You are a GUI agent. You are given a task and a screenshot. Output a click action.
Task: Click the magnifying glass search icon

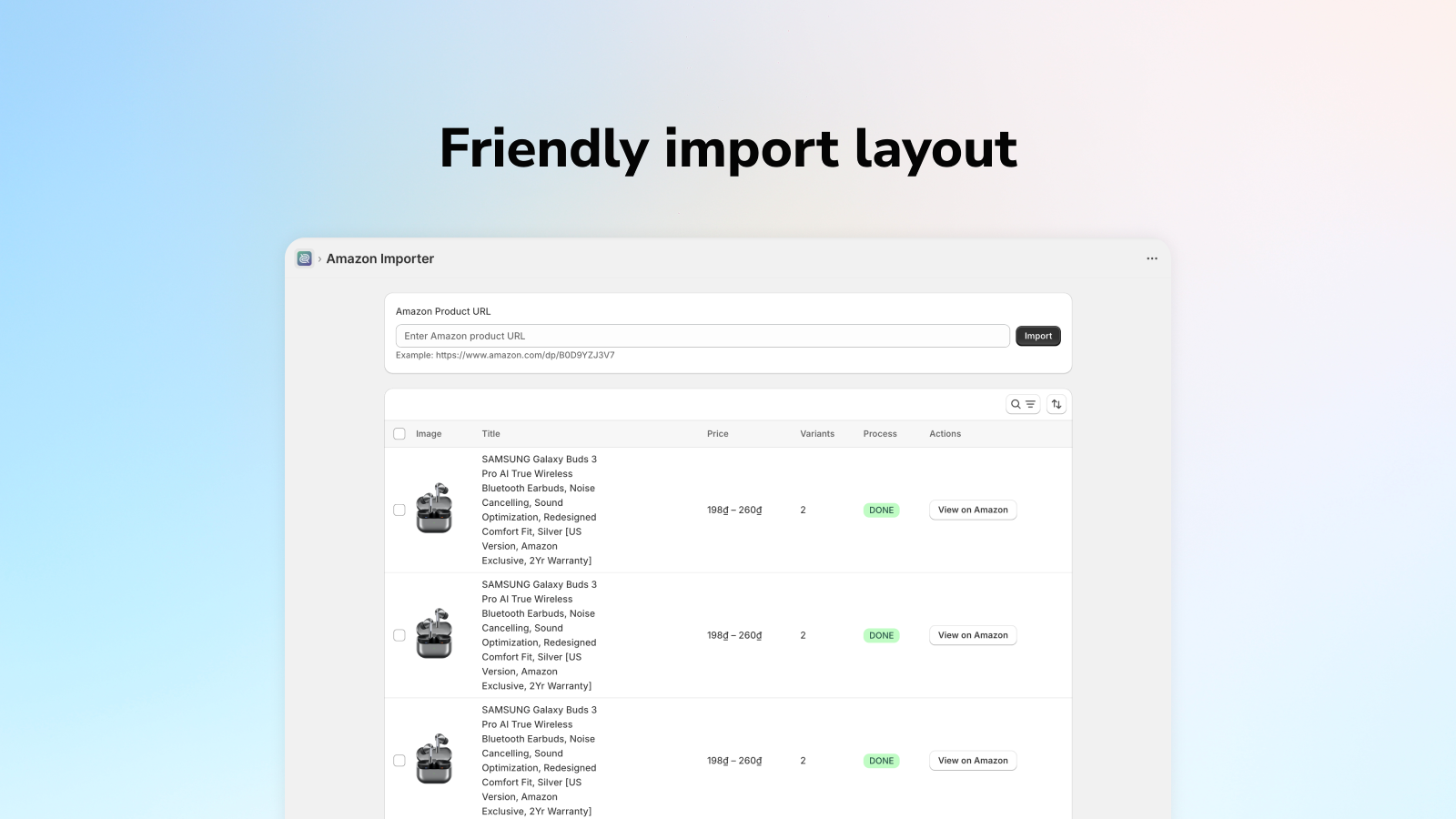pyautogui.click(x=1016, y=403)
